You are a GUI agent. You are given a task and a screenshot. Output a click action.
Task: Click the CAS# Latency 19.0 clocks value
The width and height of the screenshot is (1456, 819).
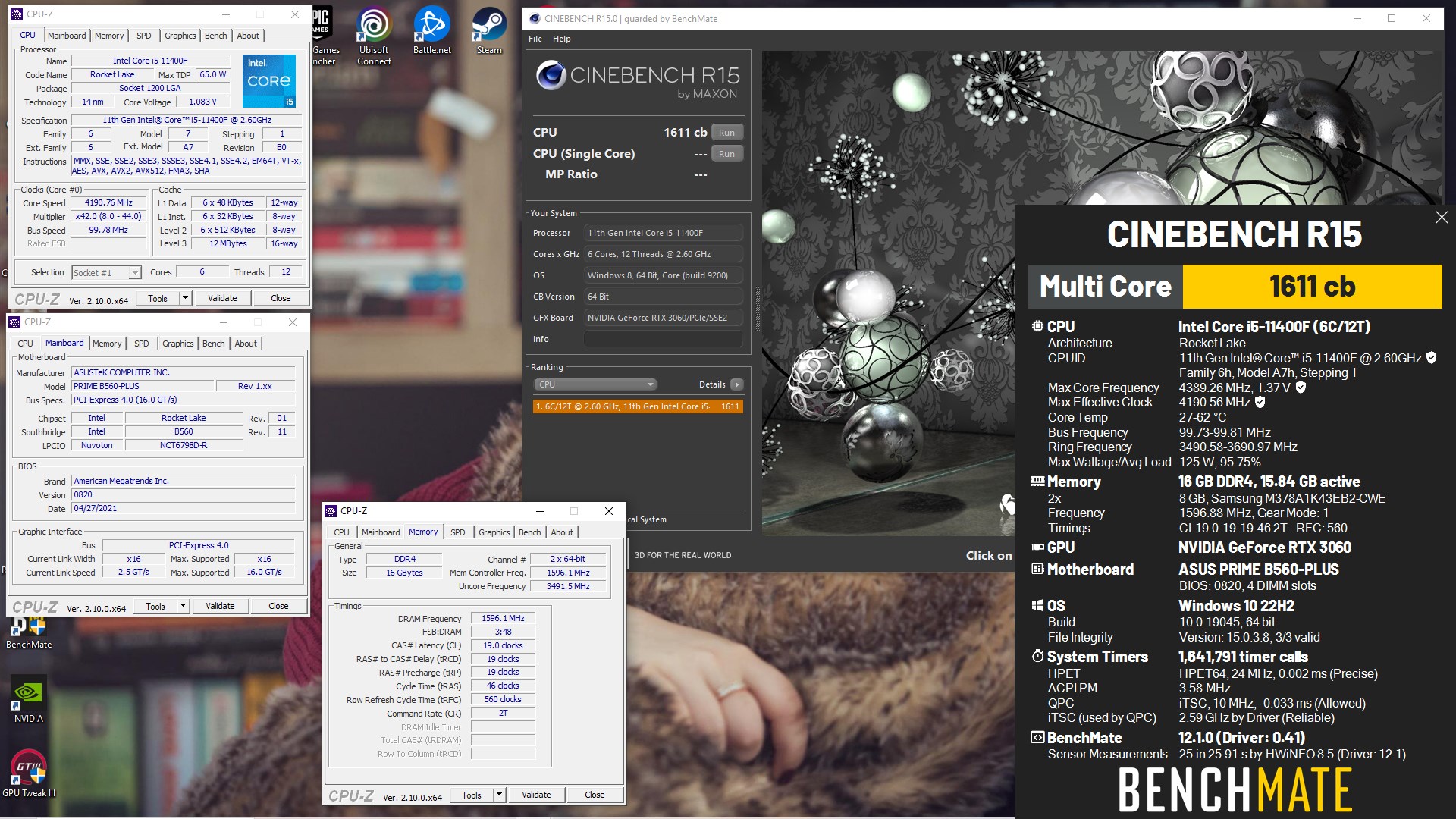click(x=503, y=645)
